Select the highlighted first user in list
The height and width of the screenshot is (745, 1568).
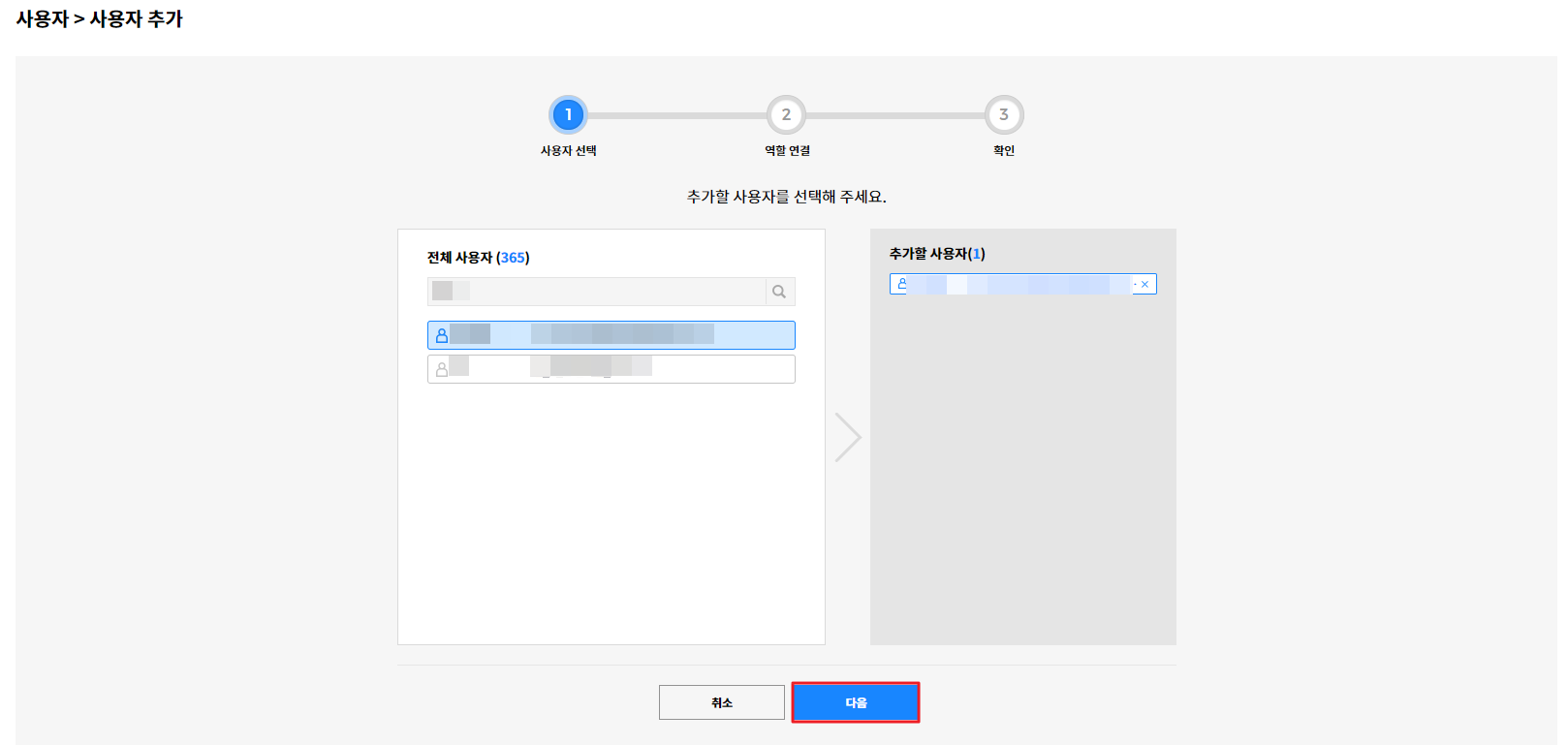coord(611,335)
